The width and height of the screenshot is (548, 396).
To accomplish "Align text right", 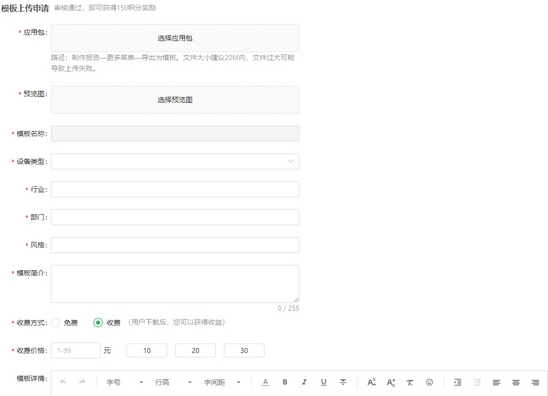I will click(x=535, y=382).
